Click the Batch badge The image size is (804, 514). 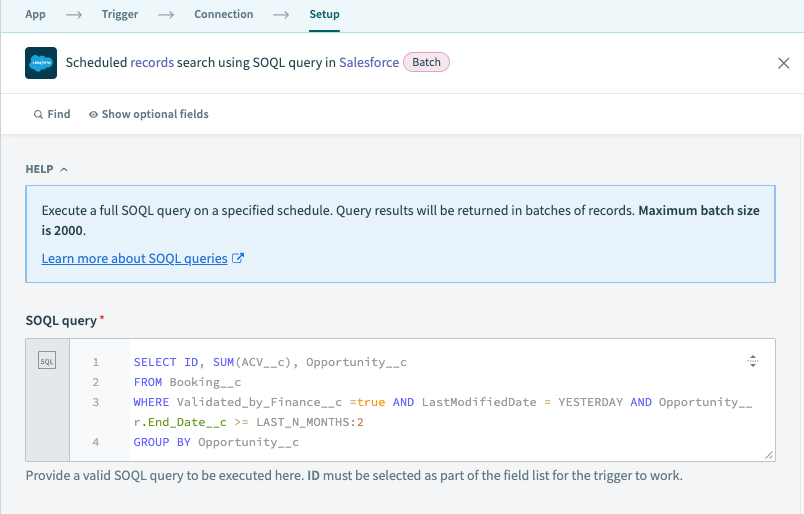427,62
